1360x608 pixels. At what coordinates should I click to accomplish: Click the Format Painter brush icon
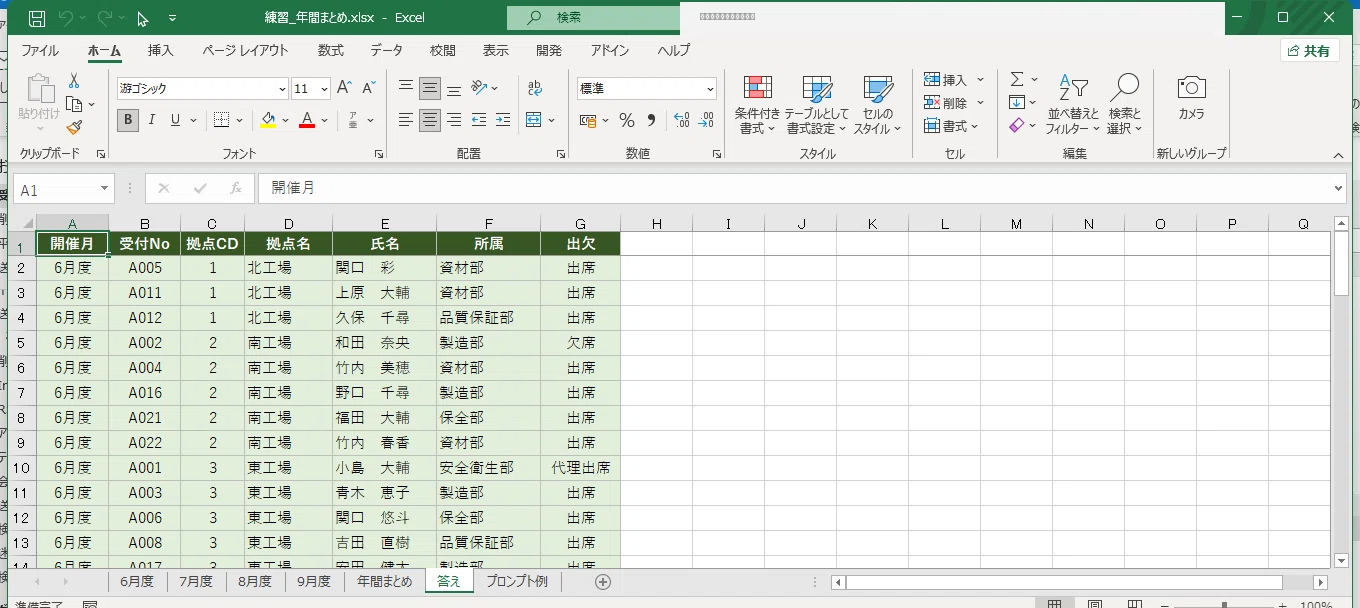pyautogui.click(x=74, y=127)
